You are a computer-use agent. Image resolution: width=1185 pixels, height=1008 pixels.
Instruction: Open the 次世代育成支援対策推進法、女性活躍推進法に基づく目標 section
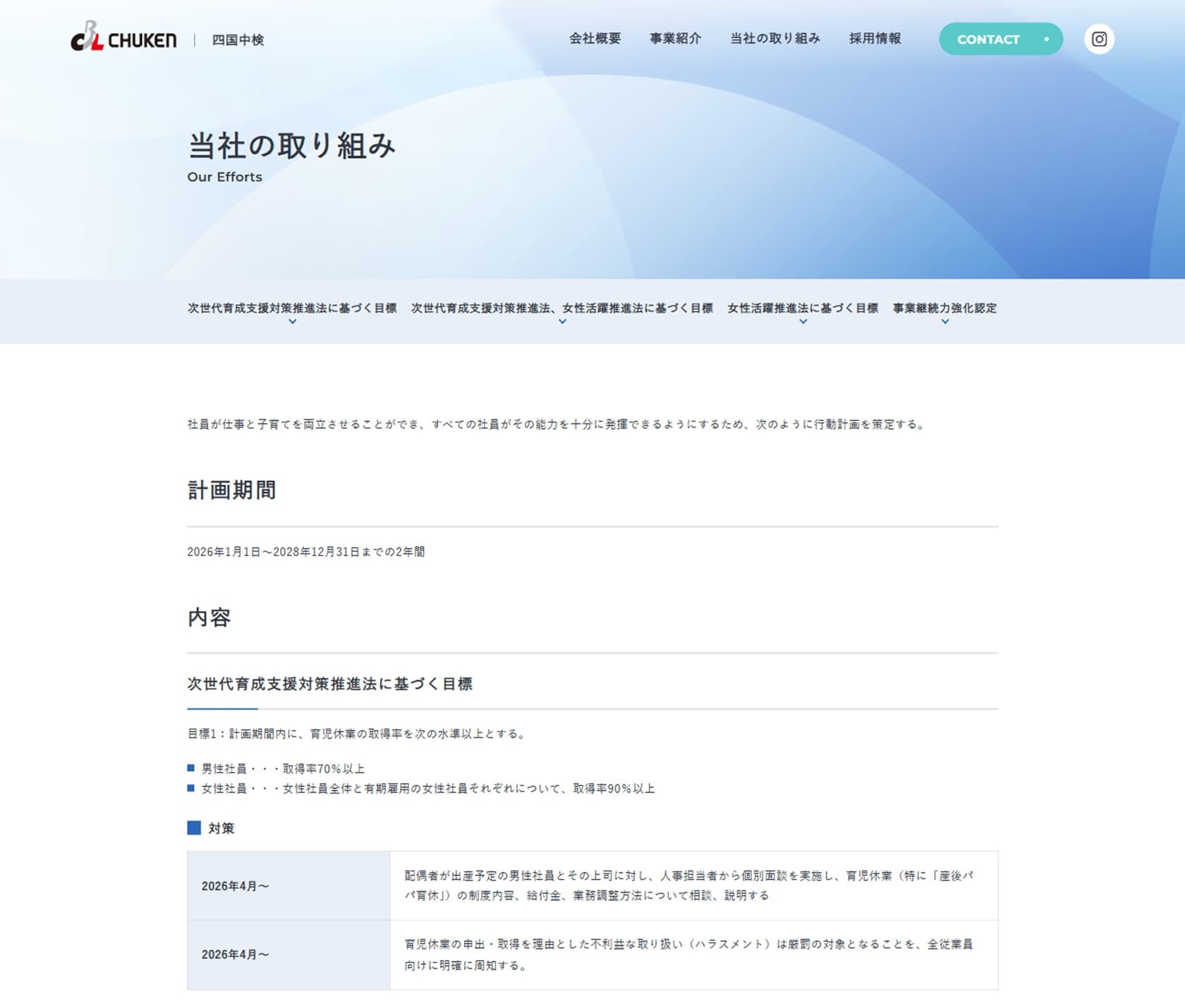point(562,308)
